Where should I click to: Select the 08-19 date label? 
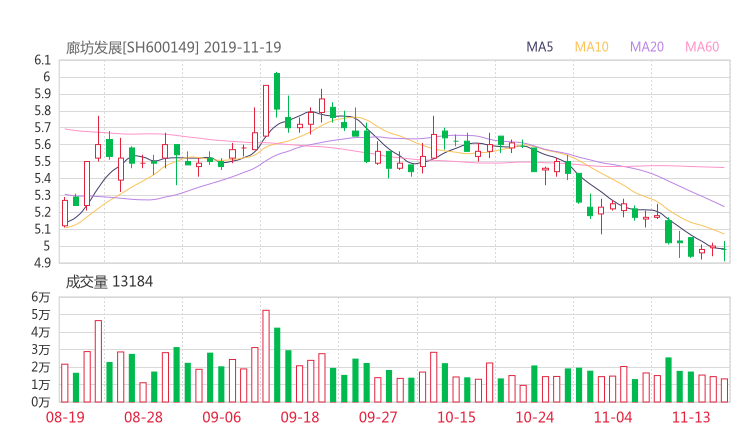(x=65, y=417)
